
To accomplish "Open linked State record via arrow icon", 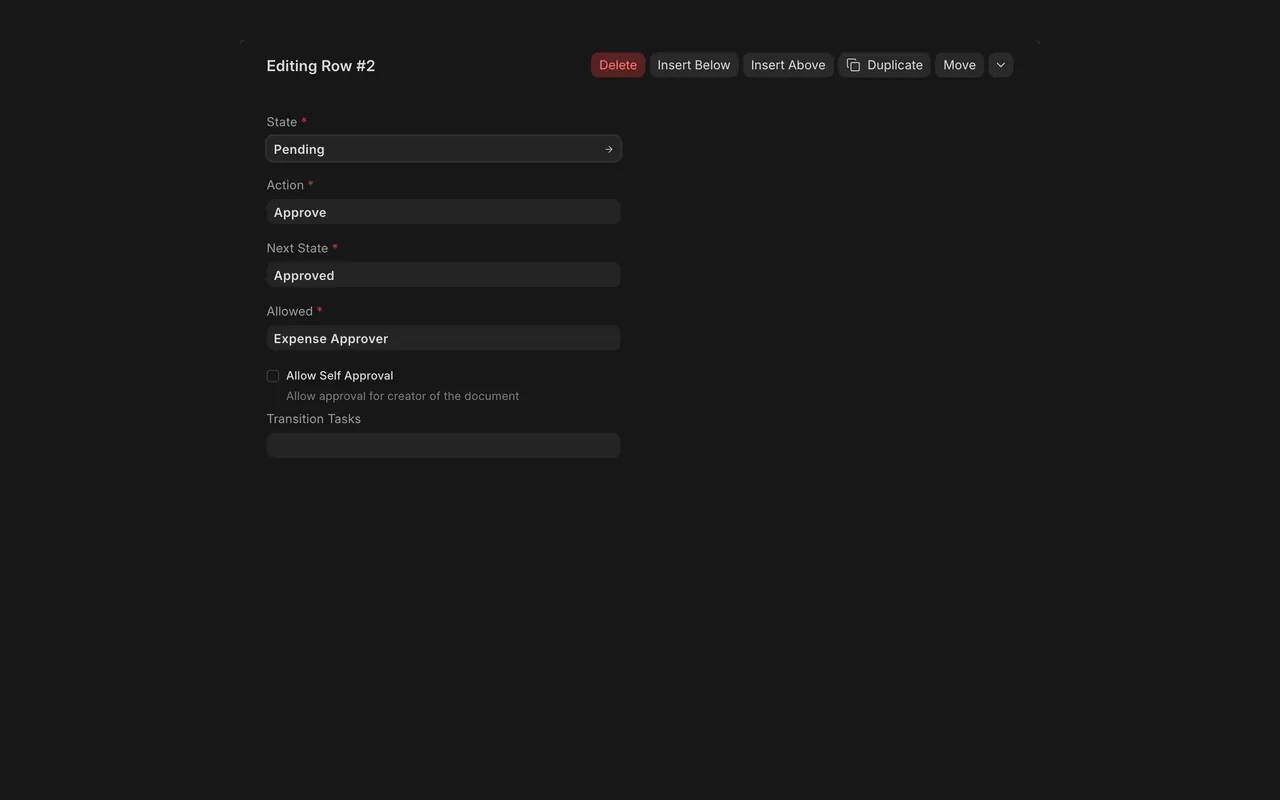I will pos(609,149).
